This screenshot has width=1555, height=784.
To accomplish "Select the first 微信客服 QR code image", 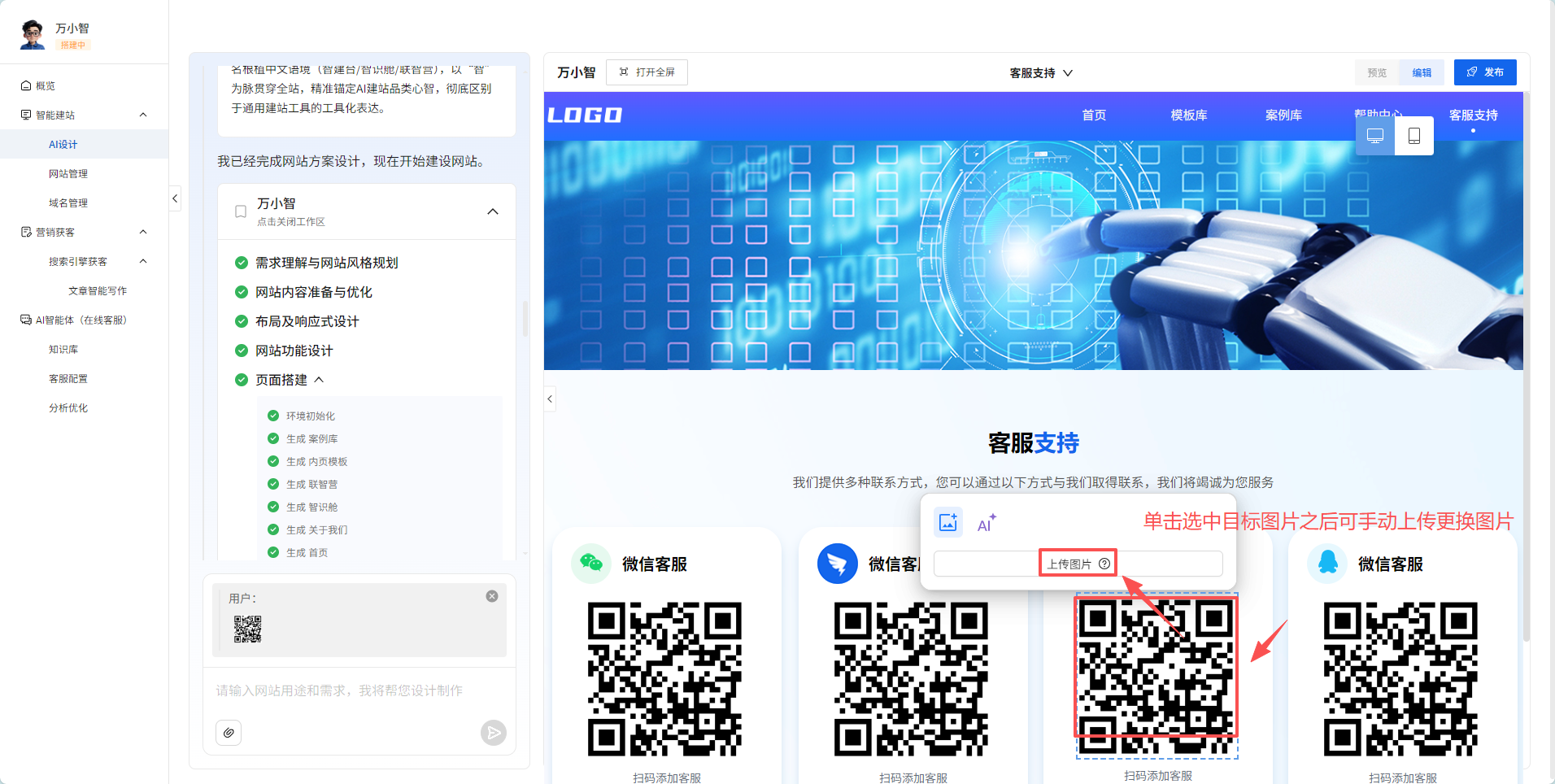I will point(665,679).
